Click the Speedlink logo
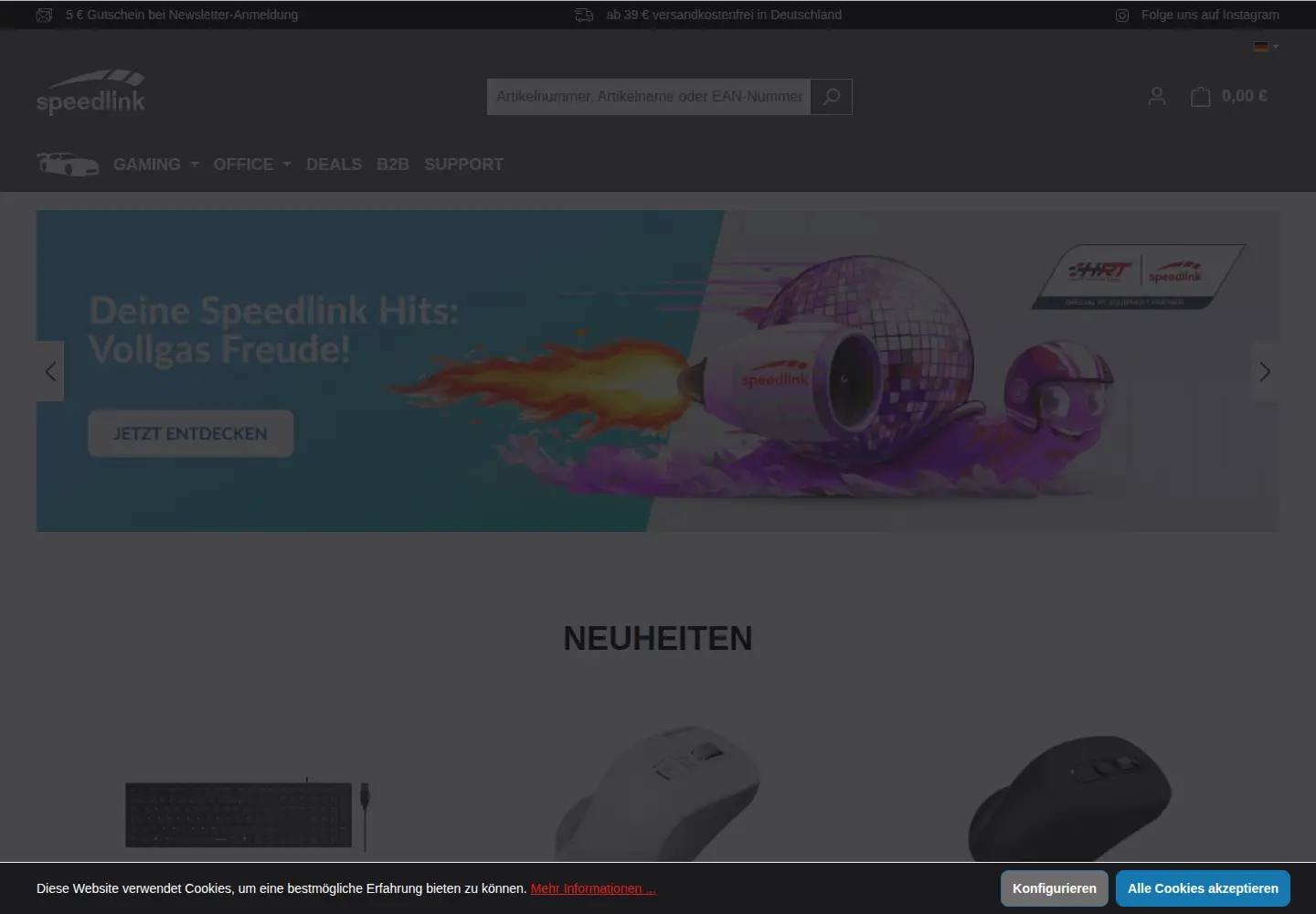The height and width of the screenshot is (914, 1316). (x=90, y=92)
